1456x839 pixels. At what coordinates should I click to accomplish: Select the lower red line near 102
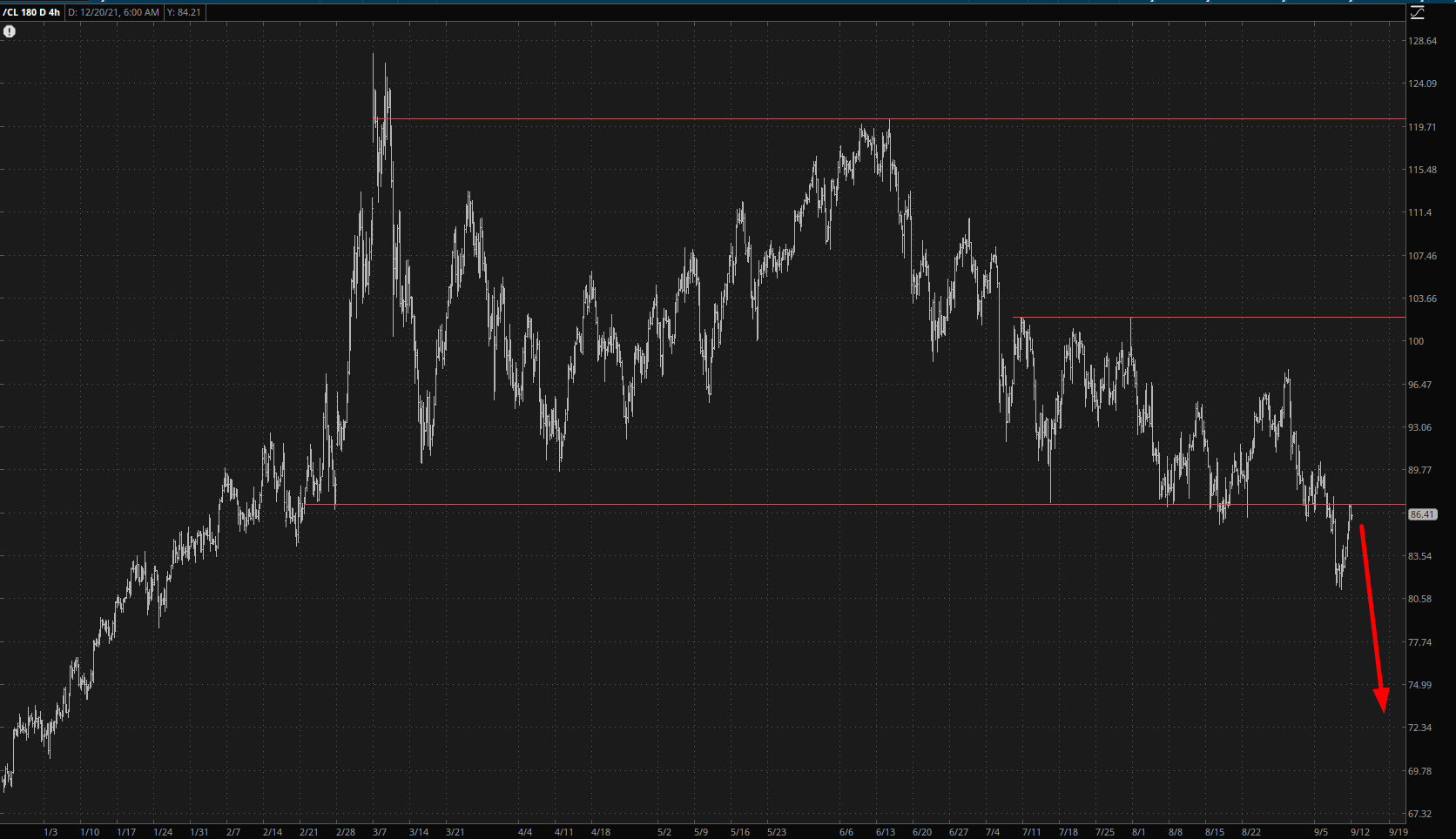click(x=1209, y=317)
